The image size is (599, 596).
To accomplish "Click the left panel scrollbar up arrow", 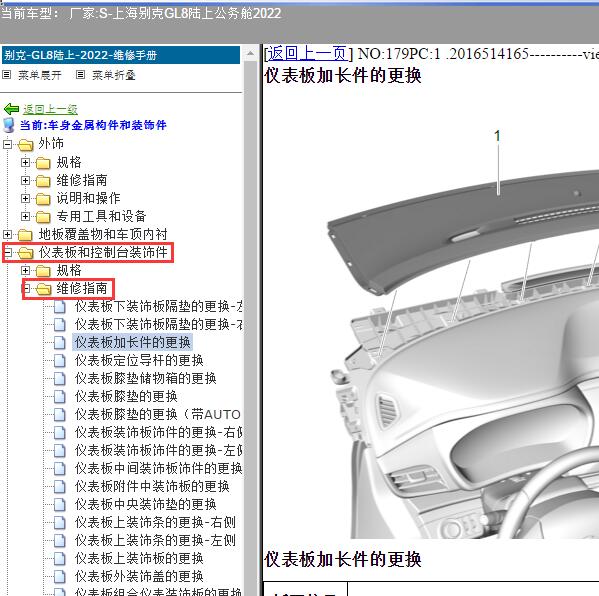I will [250, 53].
